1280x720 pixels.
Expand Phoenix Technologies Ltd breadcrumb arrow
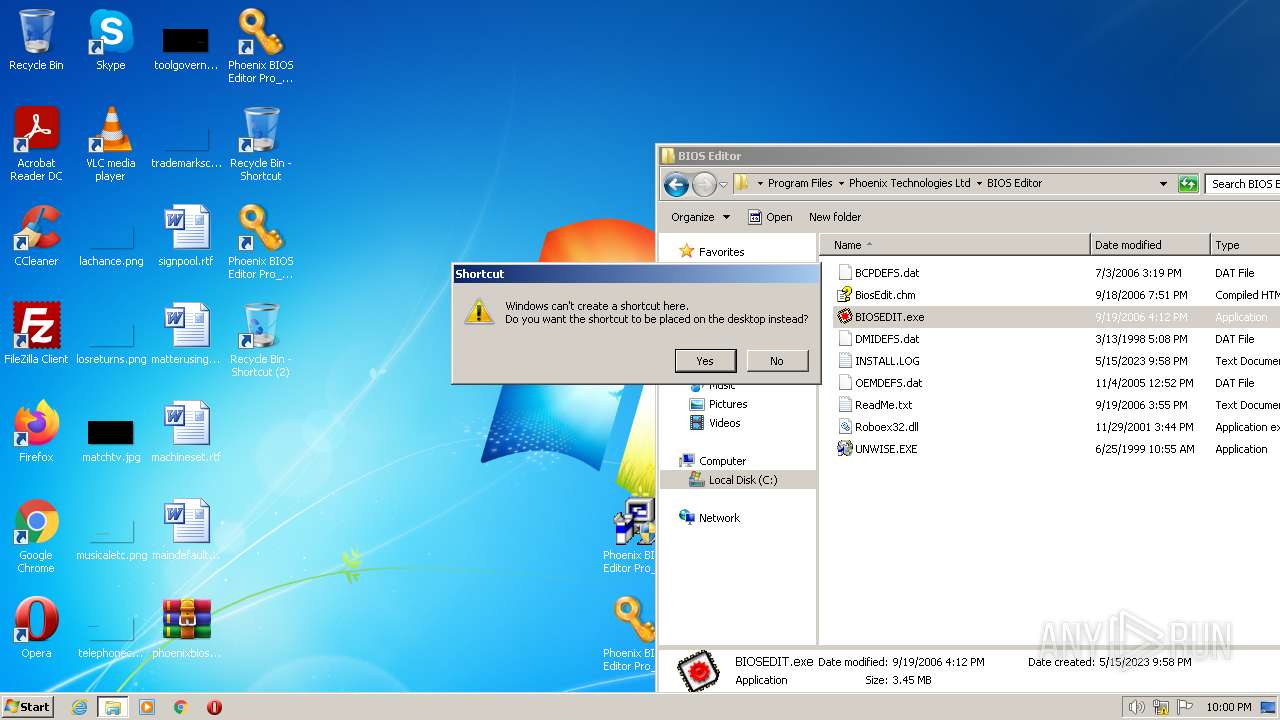point(979,184)
